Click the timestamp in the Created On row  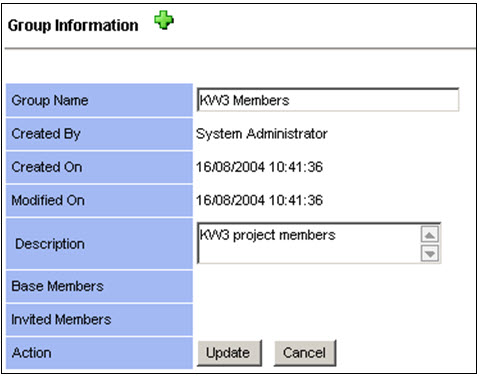click(259, 167)
